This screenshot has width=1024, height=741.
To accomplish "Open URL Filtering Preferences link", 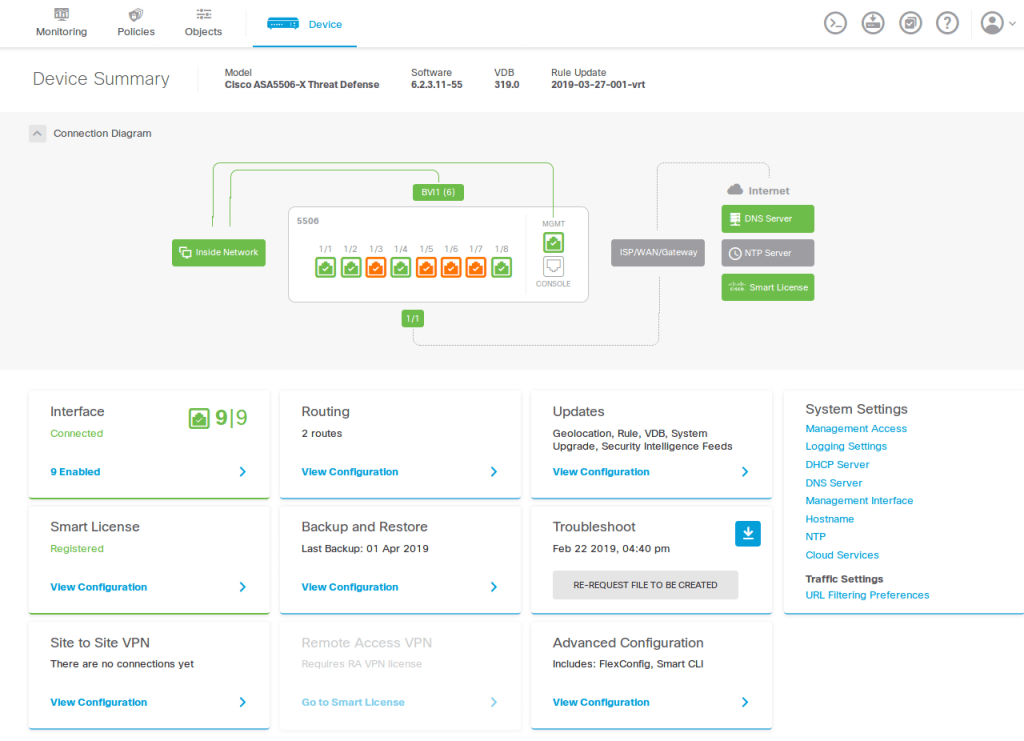I will (x=867, y=595).
